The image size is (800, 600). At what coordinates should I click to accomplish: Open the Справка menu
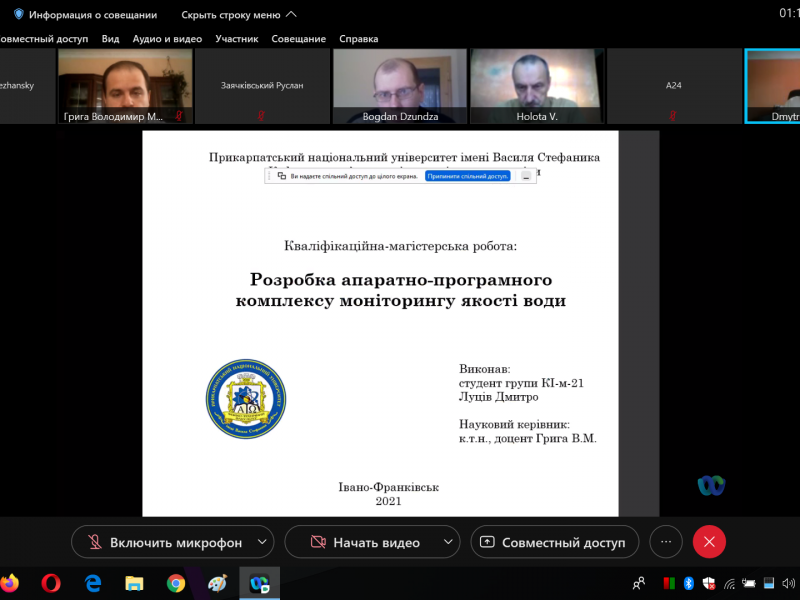click(x=359, y=39)
